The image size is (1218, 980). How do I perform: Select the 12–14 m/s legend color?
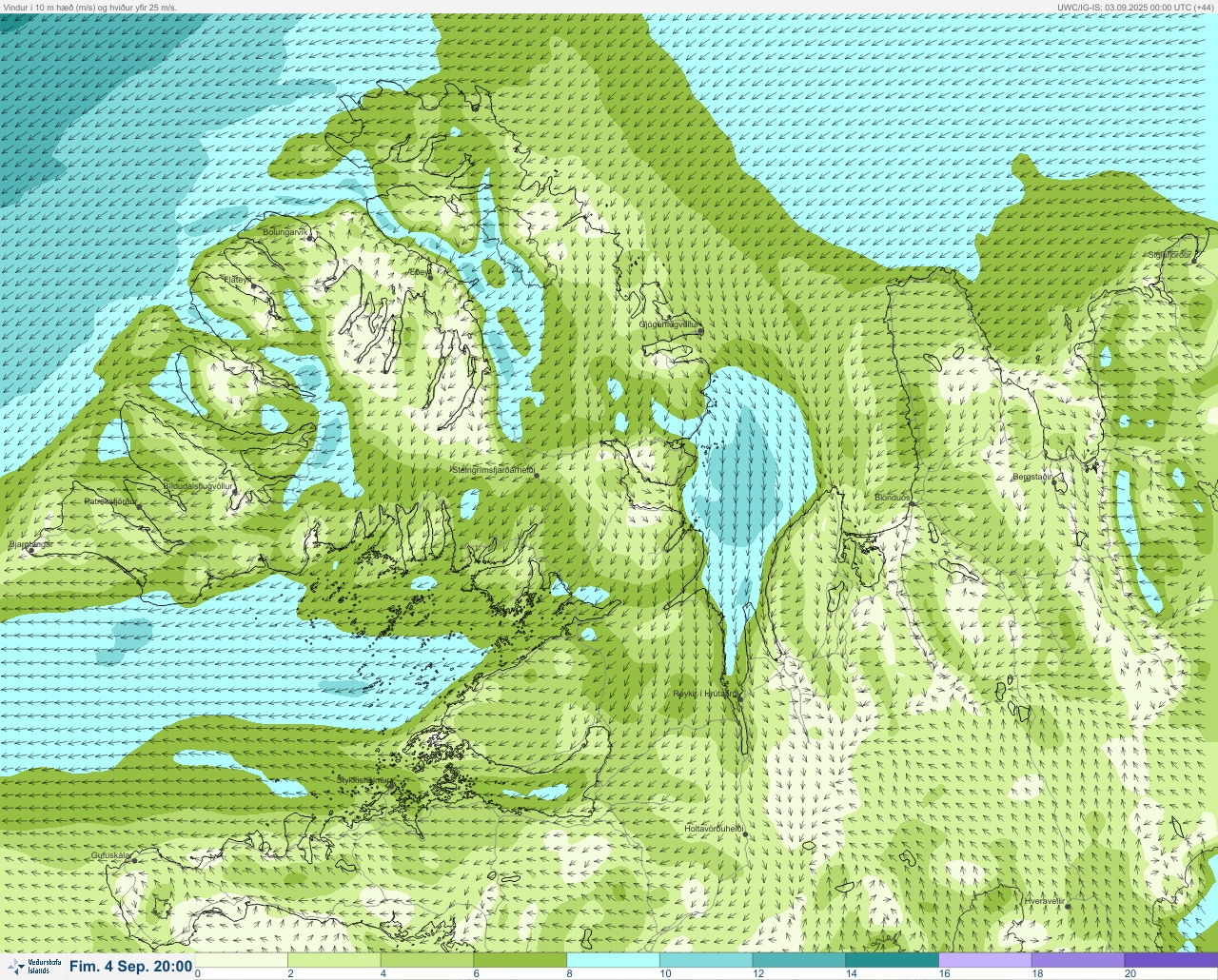click(x=799, y=959)
